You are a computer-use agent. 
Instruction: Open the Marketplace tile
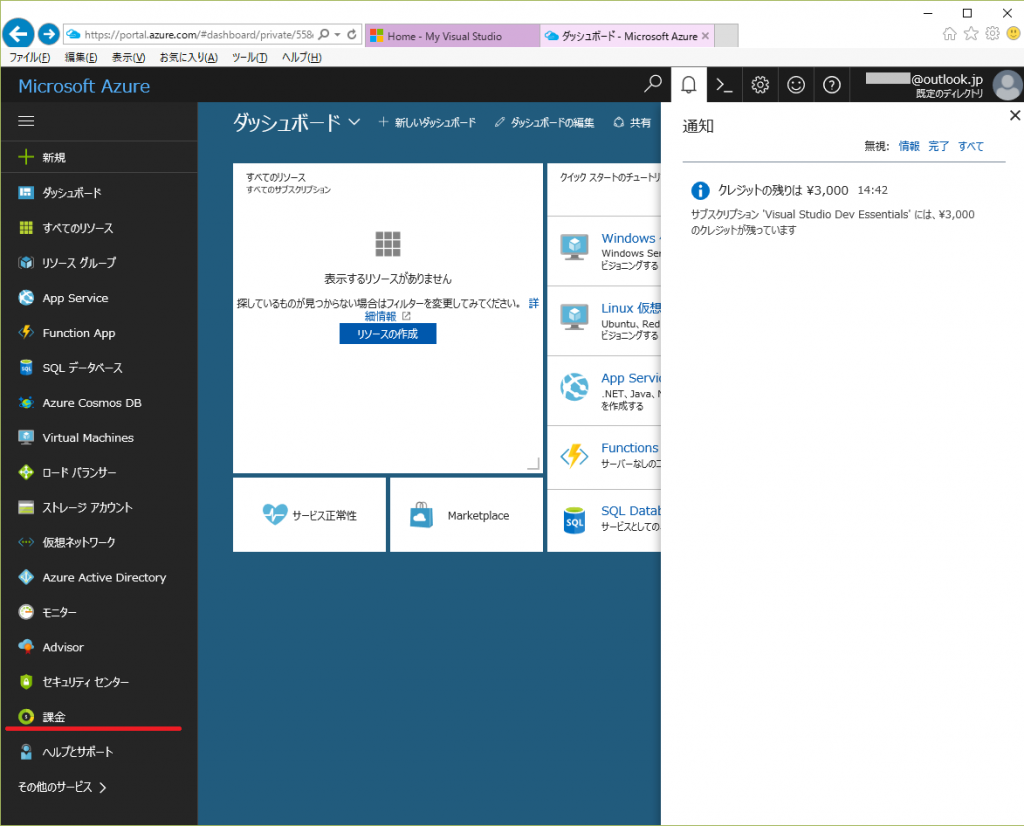[x=466, y=515]
